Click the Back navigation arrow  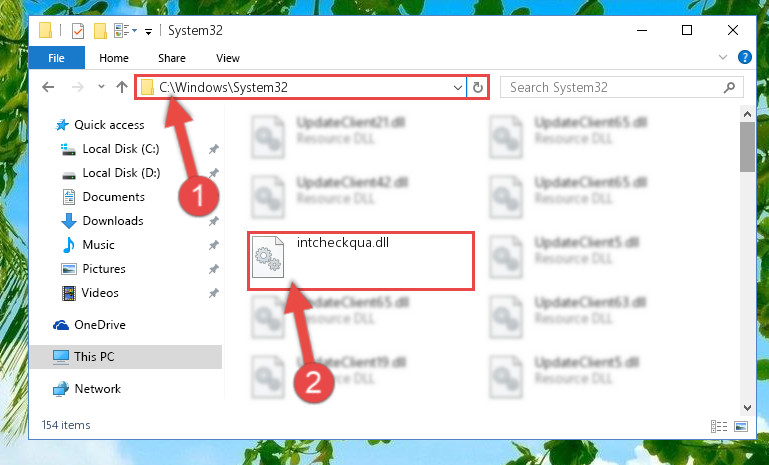48,87
